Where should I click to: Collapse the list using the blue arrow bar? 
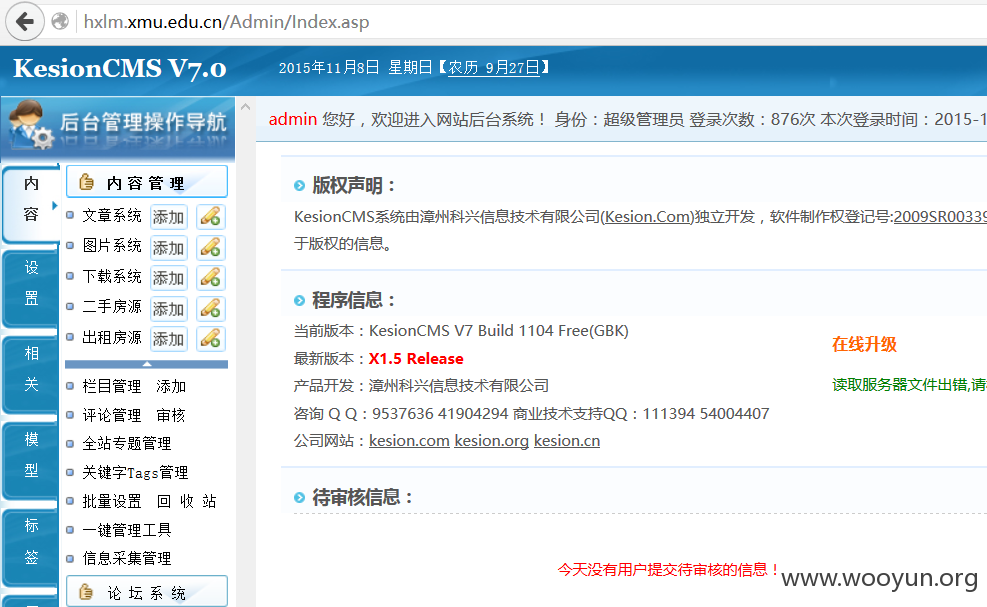[147, 364]
